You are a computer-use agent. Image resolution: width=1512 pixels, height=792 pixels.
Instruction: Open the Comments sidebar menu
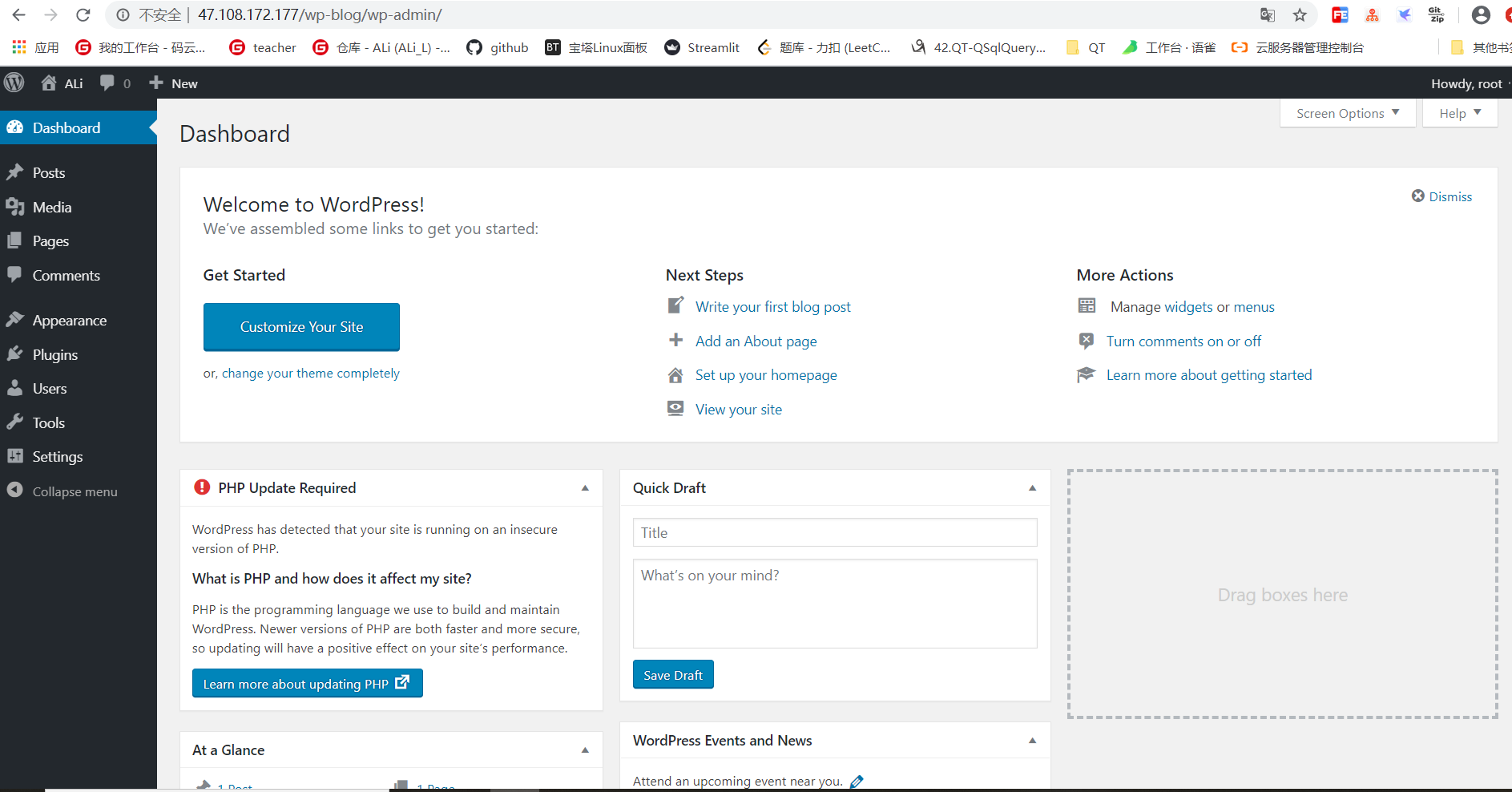tap(79, 275)
